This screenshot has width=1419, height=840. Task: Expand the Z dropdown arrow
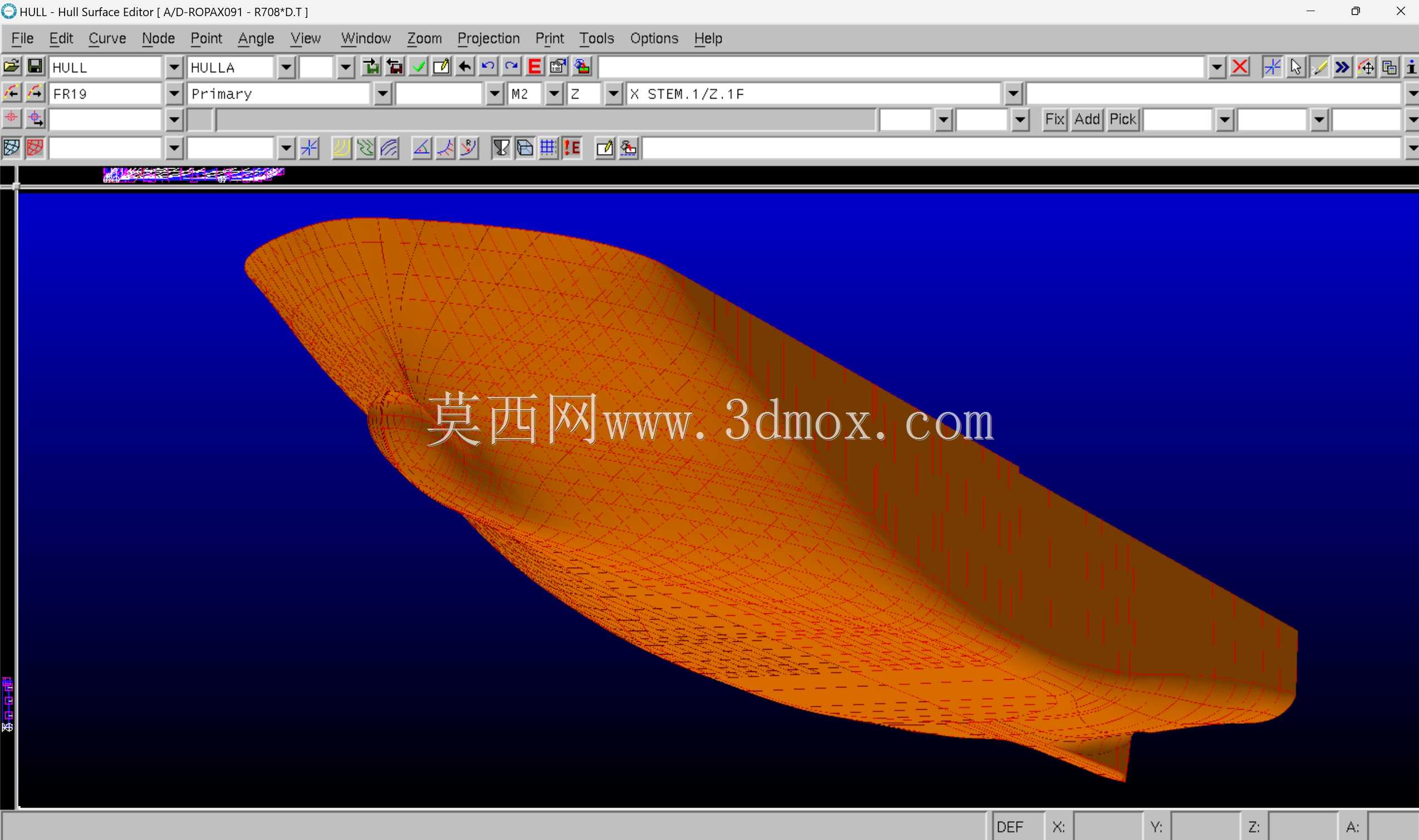point(613,94)
